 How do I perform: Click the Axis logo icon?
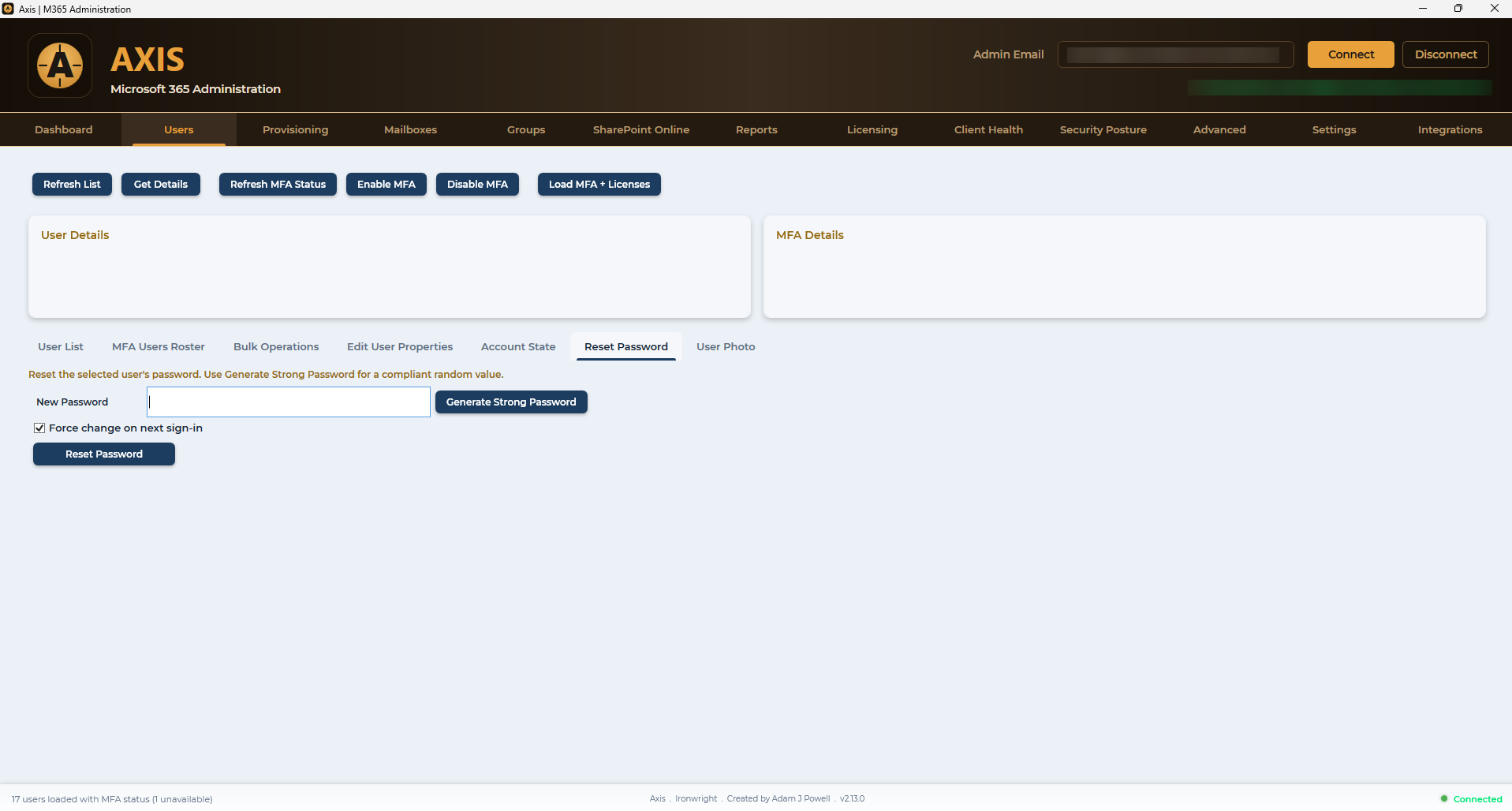60,65
